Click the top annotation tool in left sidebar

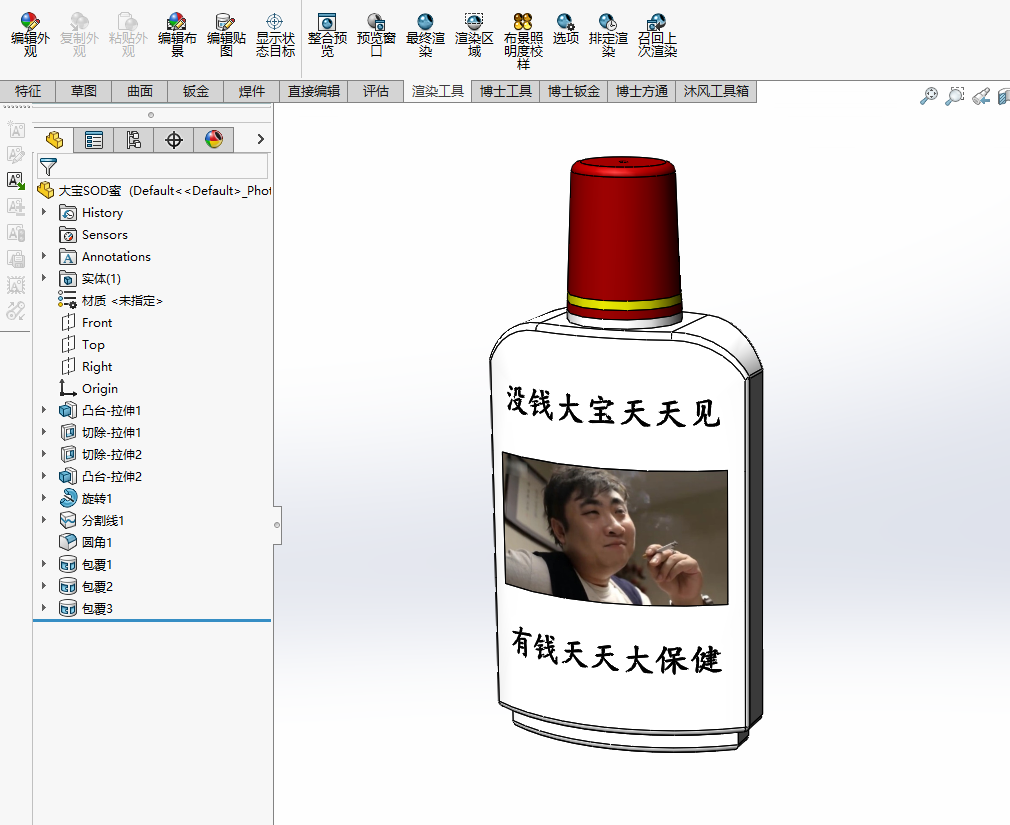click(x=16, y=129)
